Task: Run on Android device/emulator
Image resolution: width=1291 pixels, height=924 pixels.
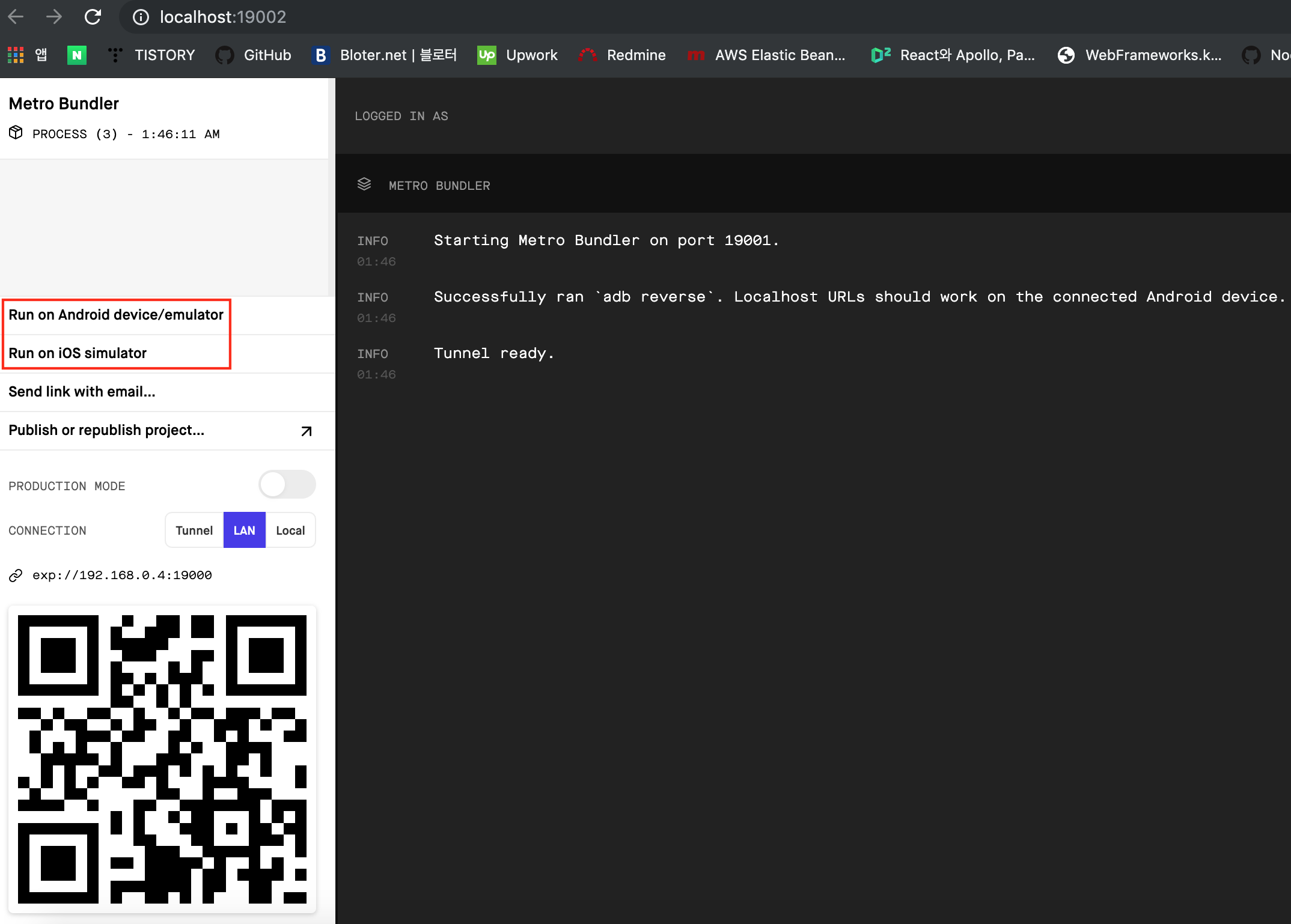Action: (116, 315)
